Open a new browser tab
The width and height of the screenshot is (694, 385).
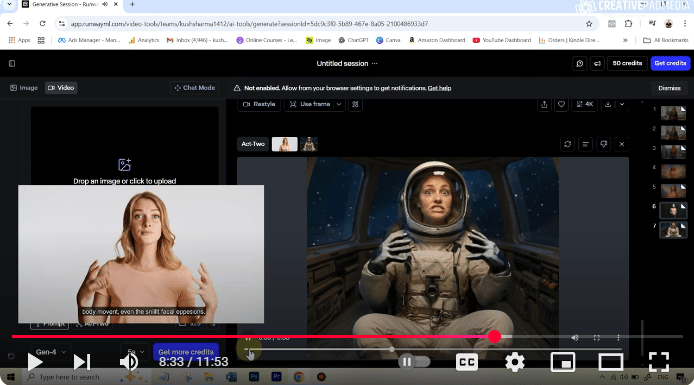click(x=132, y=4)
